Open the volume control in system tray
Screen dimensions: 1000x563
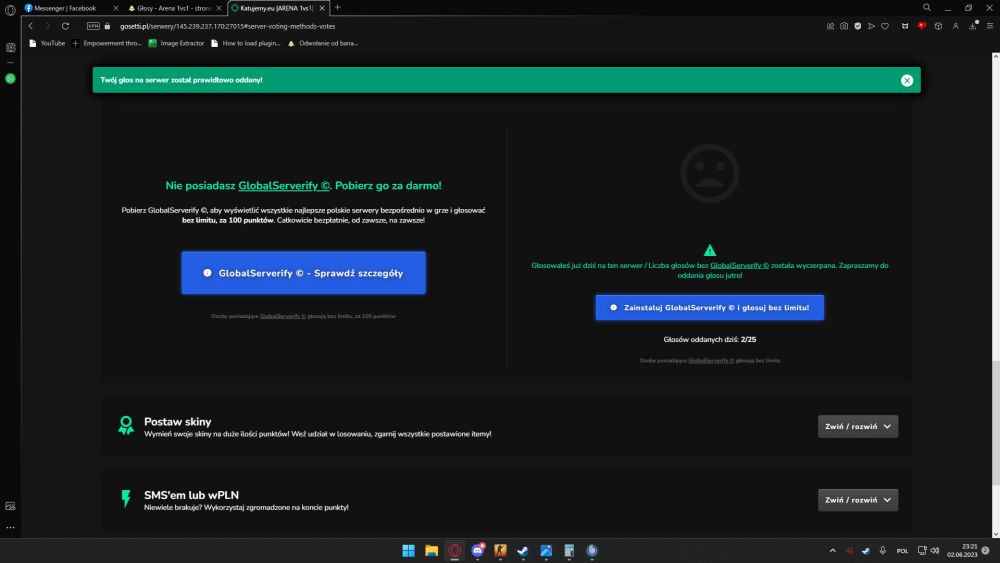(935, 550)
